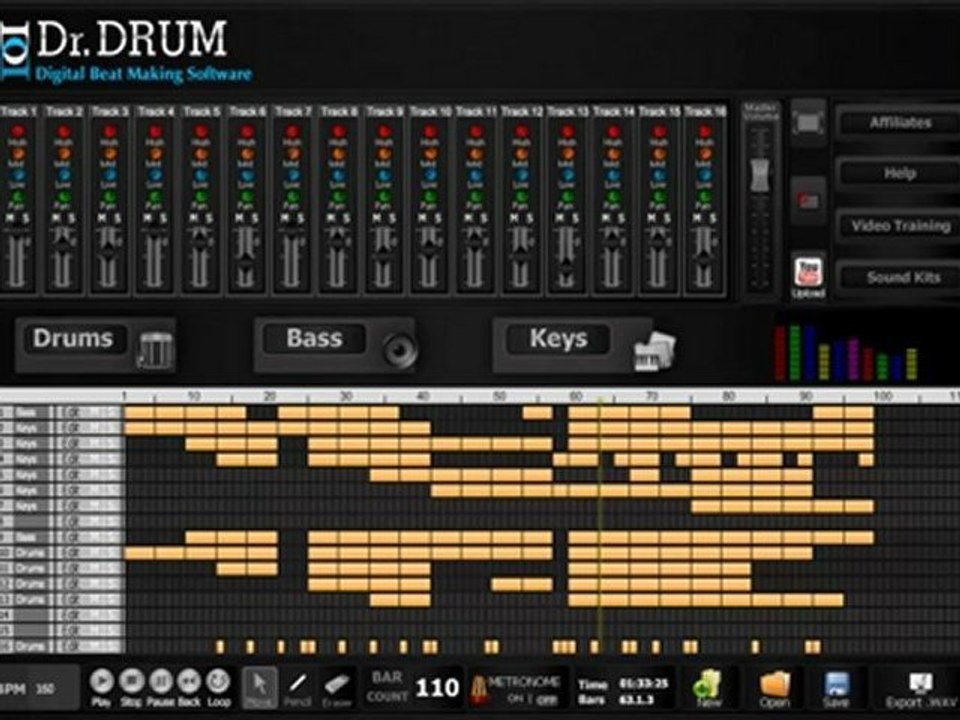Toggle the Loop playback button

tap(218, 681)
